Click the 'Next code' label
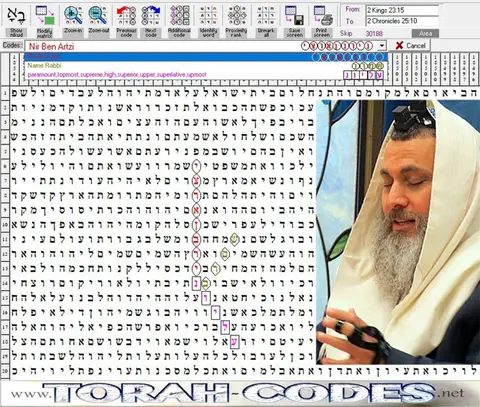The height and width of the screenshot is (407, 480). click(151, 32)
